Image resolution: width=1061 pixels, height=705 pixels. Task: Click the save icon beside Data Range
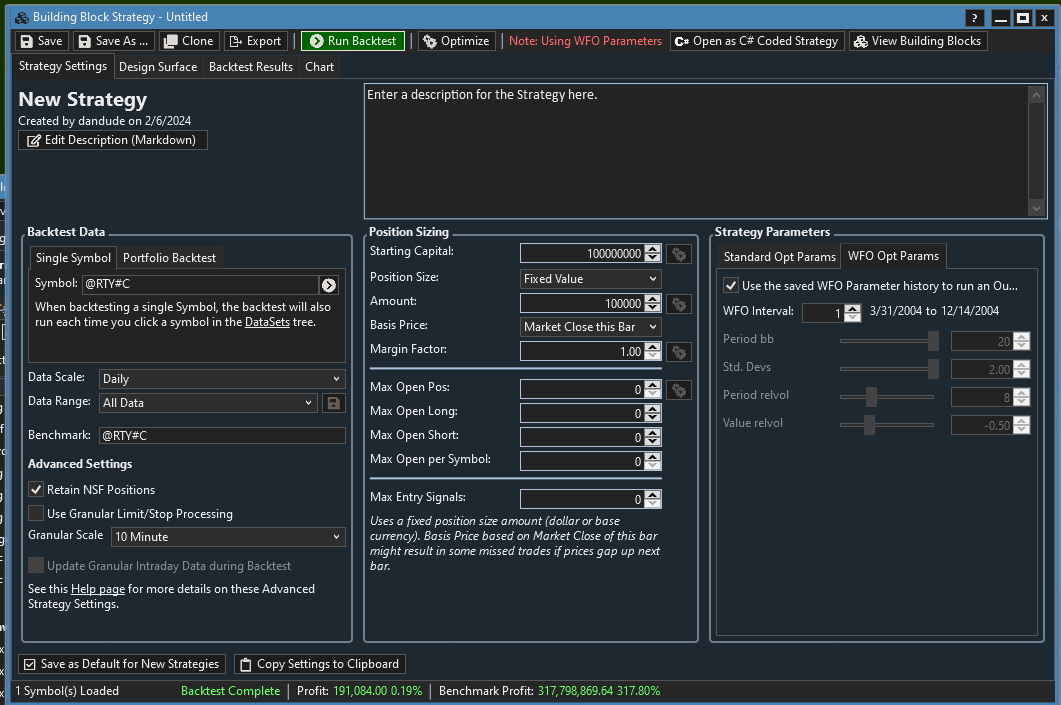tap(333, 403)
